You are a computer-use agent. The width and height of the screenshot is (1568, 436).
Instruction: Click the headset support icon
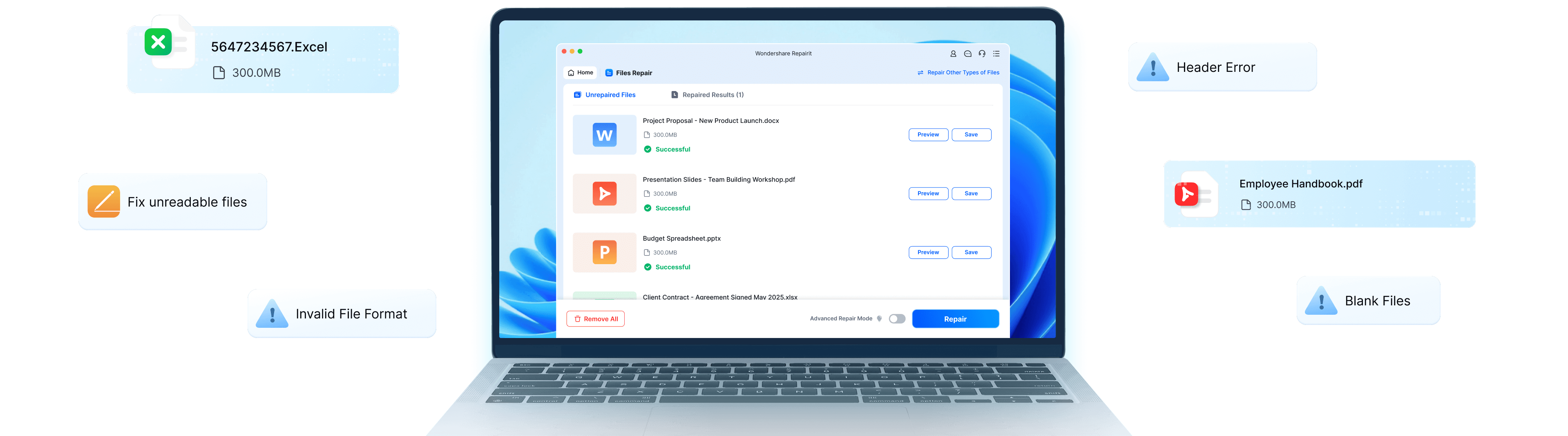[x=982, y=53]
